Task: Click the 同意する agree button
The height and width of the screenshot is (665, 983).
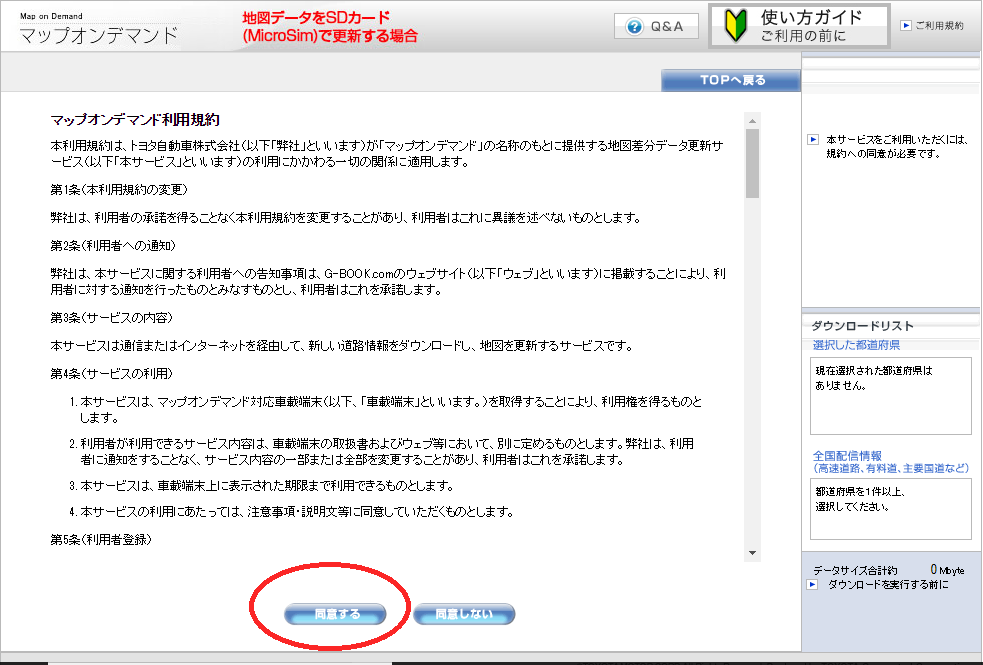Action: click(x=335, y=614)
